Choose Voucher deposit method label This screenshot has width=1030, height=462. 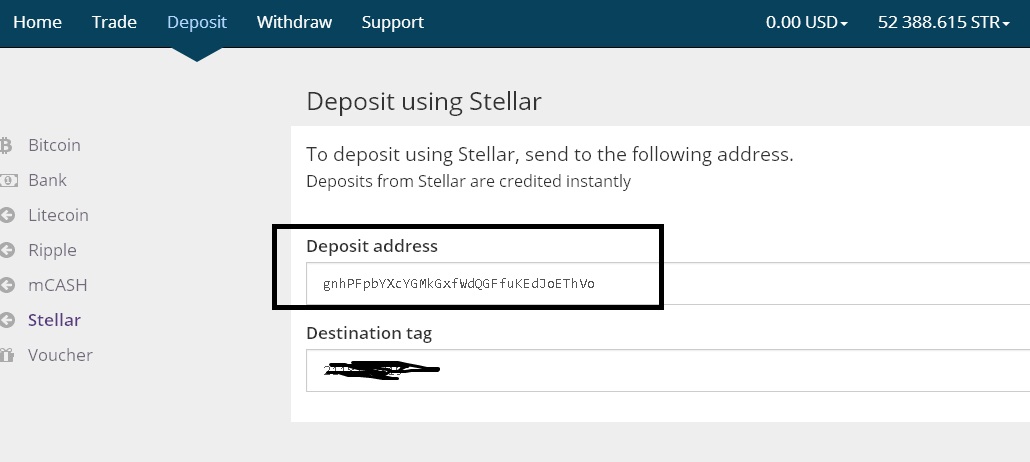(60, 356)
